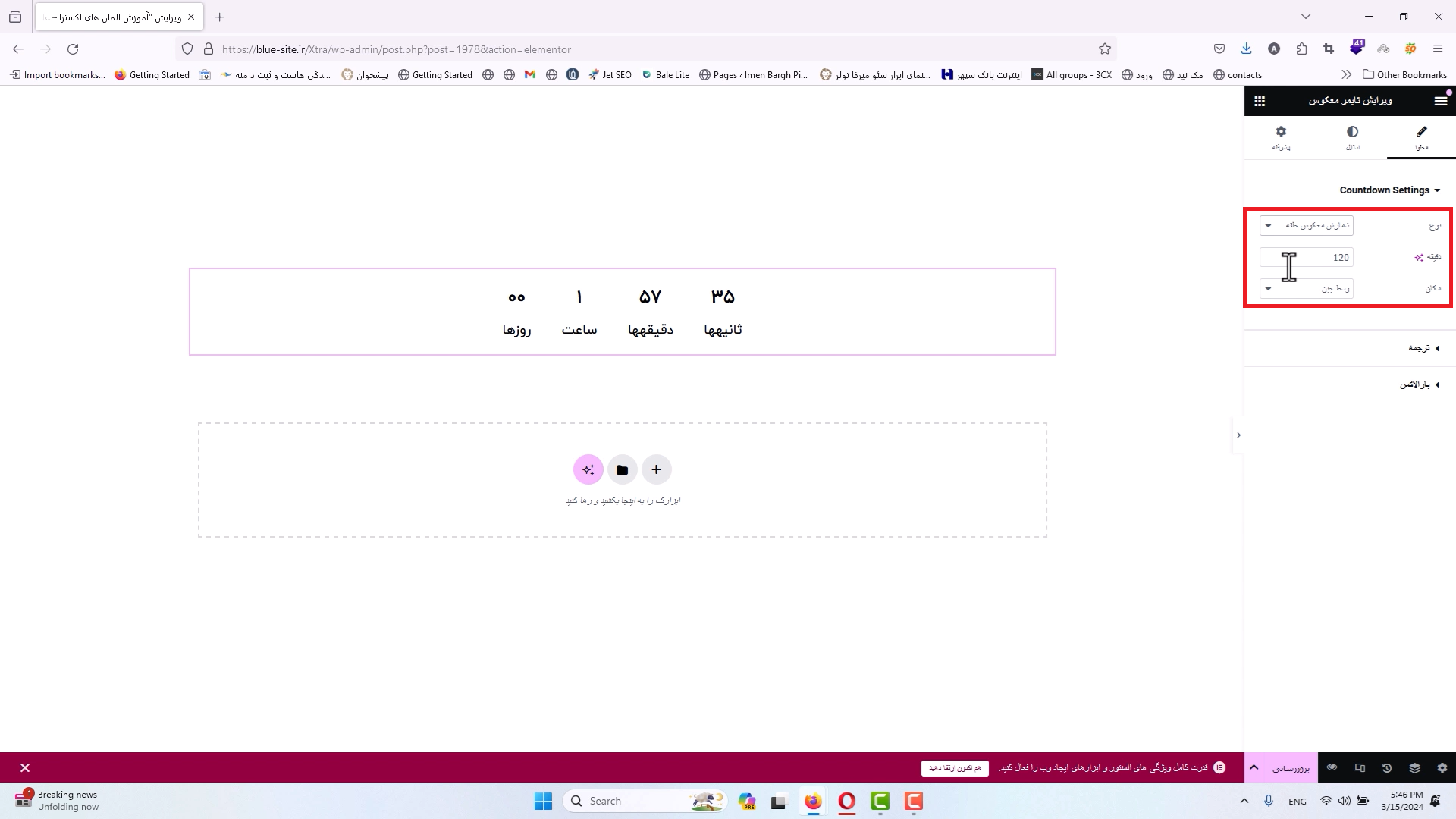Screen dimensions: 1456x819
Task: Switch to the محتوا (Content) tab
Action: click(x=1421, y=138)
